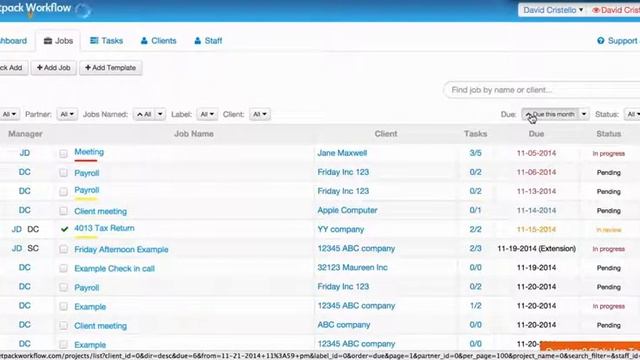Click the 11-05-2014 overdue date
This screenshot has height=360, width=640.
point(536,153)
